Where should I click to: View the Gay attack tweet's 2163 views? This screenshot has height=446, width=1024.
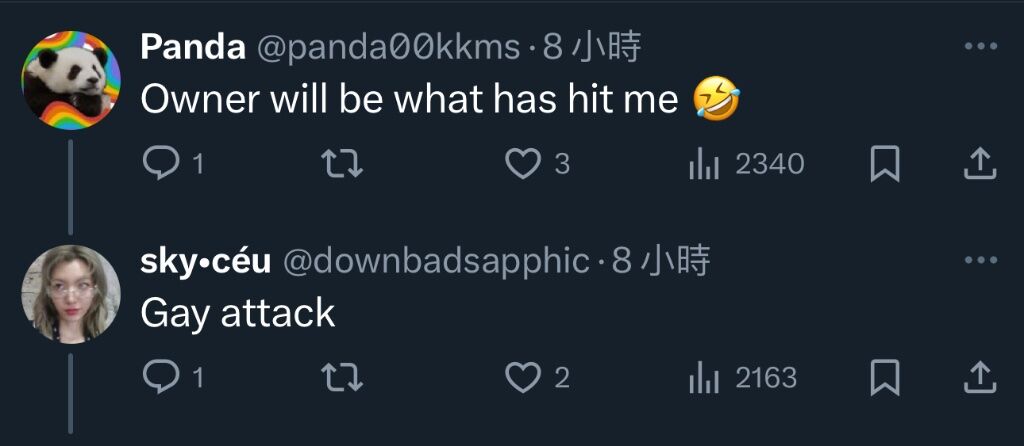743,377
